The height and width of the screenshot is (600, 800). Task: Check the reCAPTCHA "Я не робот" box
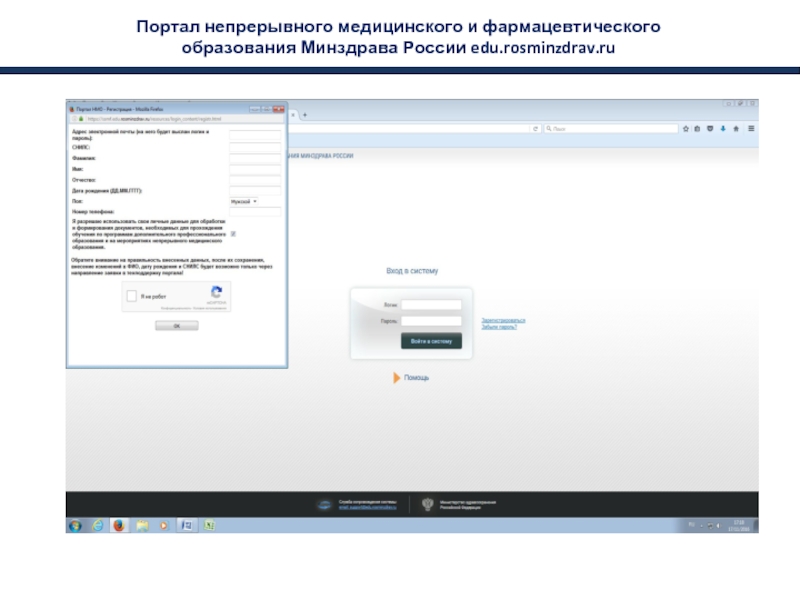click(133, 297)
